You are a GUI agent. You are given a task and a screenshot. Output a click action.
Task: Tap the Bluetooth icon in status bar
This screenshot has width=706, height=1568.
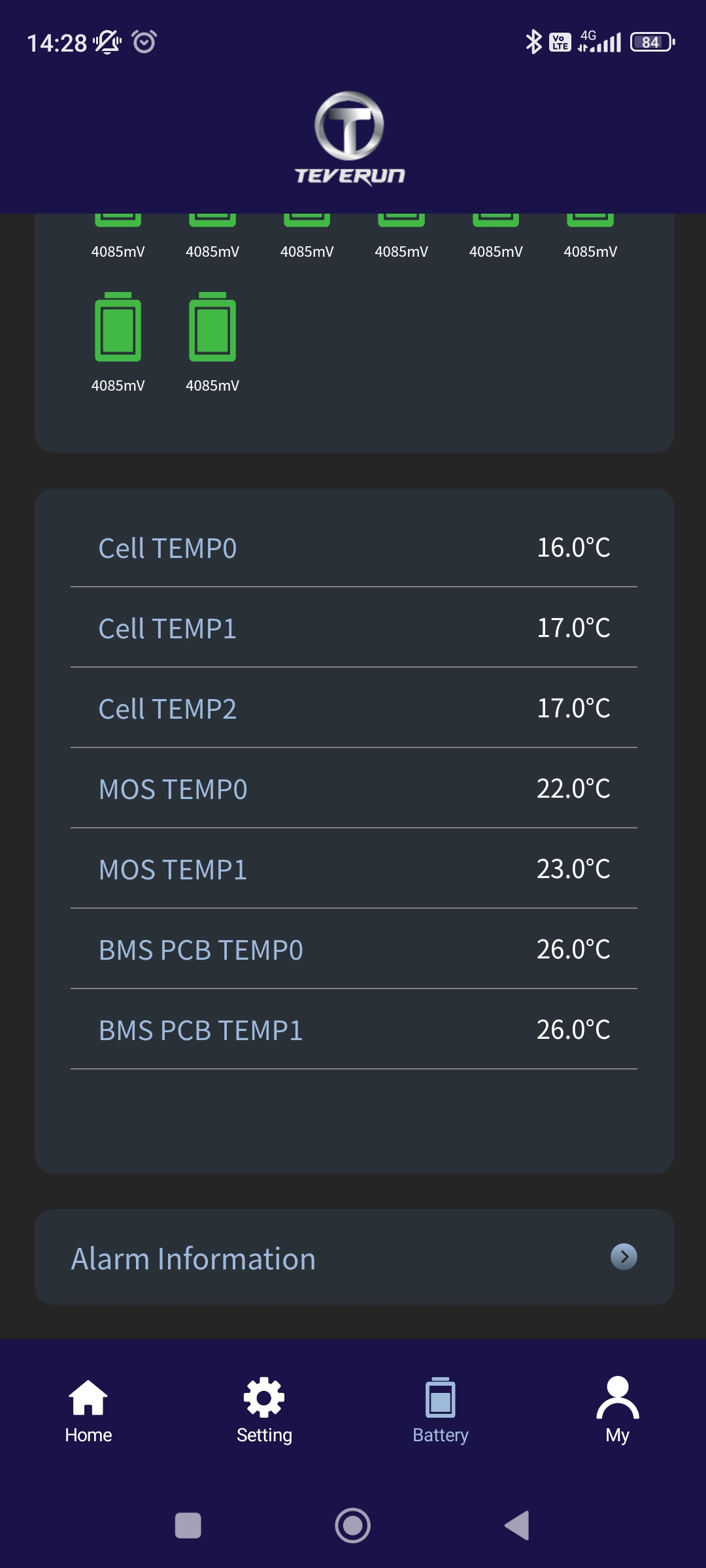tap(533, 42)
